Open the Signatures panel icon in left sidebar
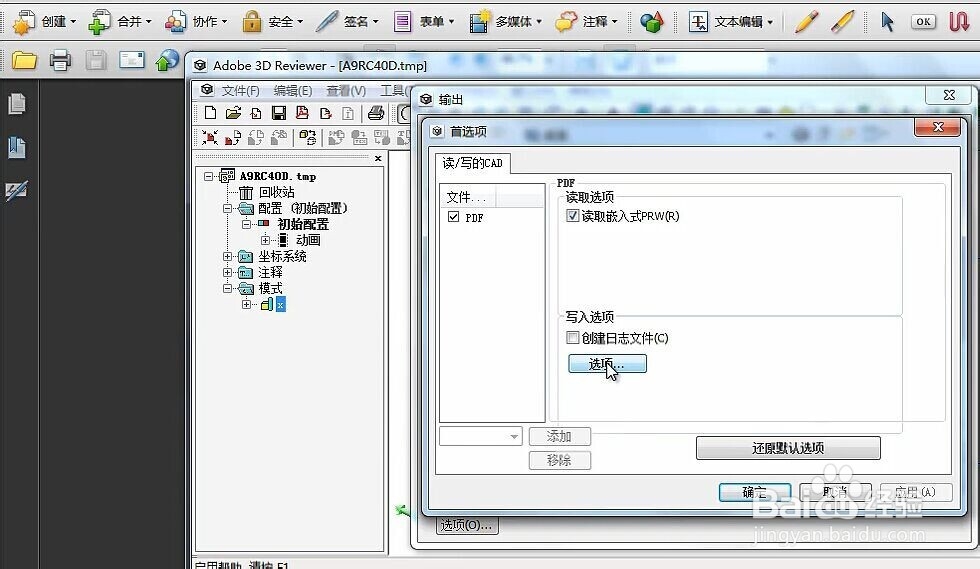This screenshot has height=569, width=980. point(16,191)
